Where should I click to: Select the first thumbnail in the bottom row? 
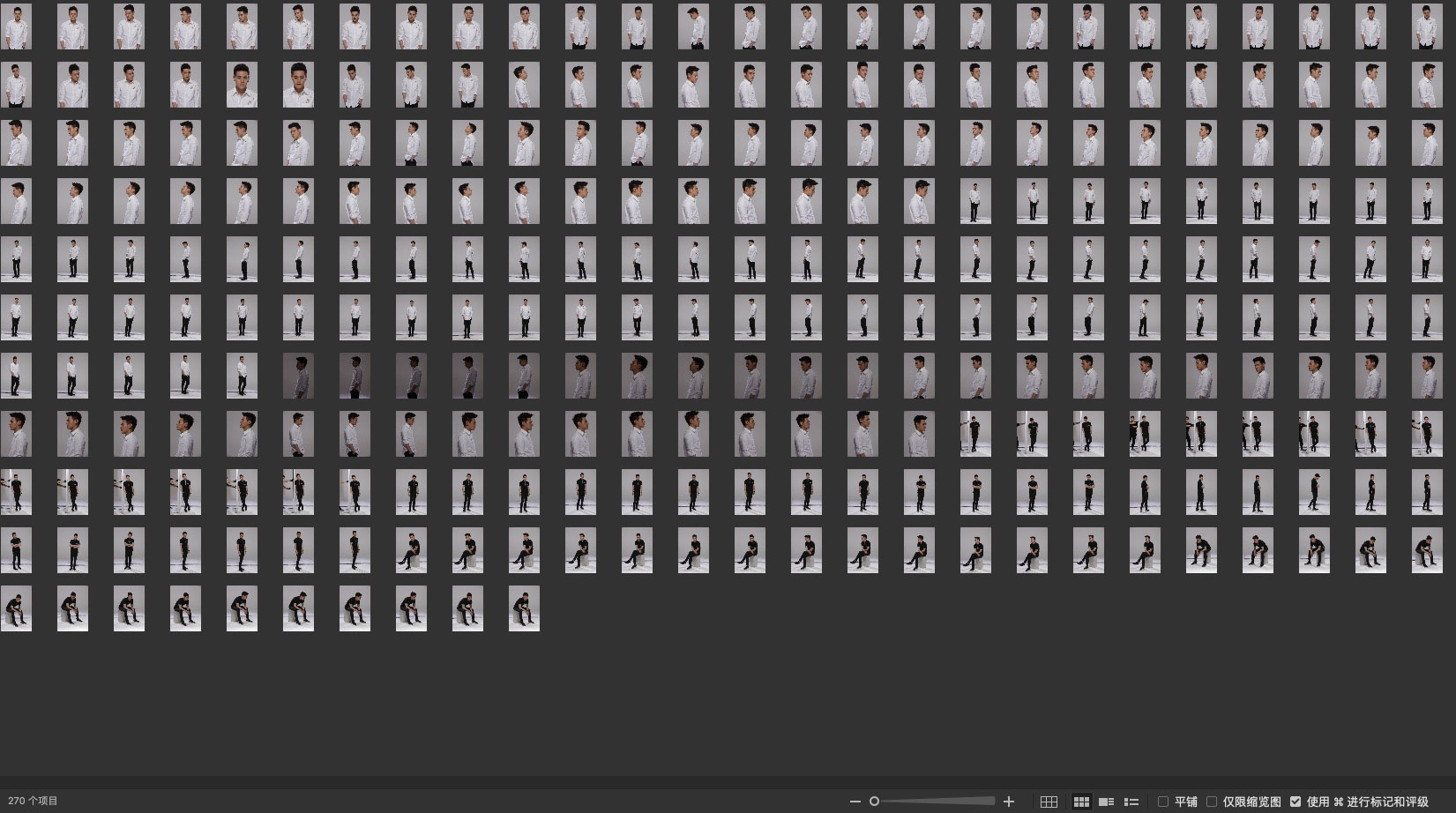tap(16, 608)
